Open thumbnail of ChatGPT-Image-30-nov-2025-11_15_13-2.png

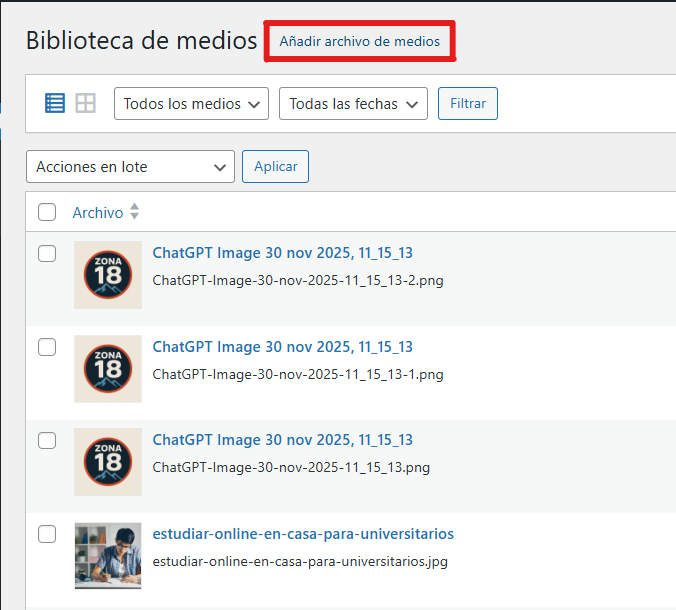pyautogui.click(x=108, y=275)
